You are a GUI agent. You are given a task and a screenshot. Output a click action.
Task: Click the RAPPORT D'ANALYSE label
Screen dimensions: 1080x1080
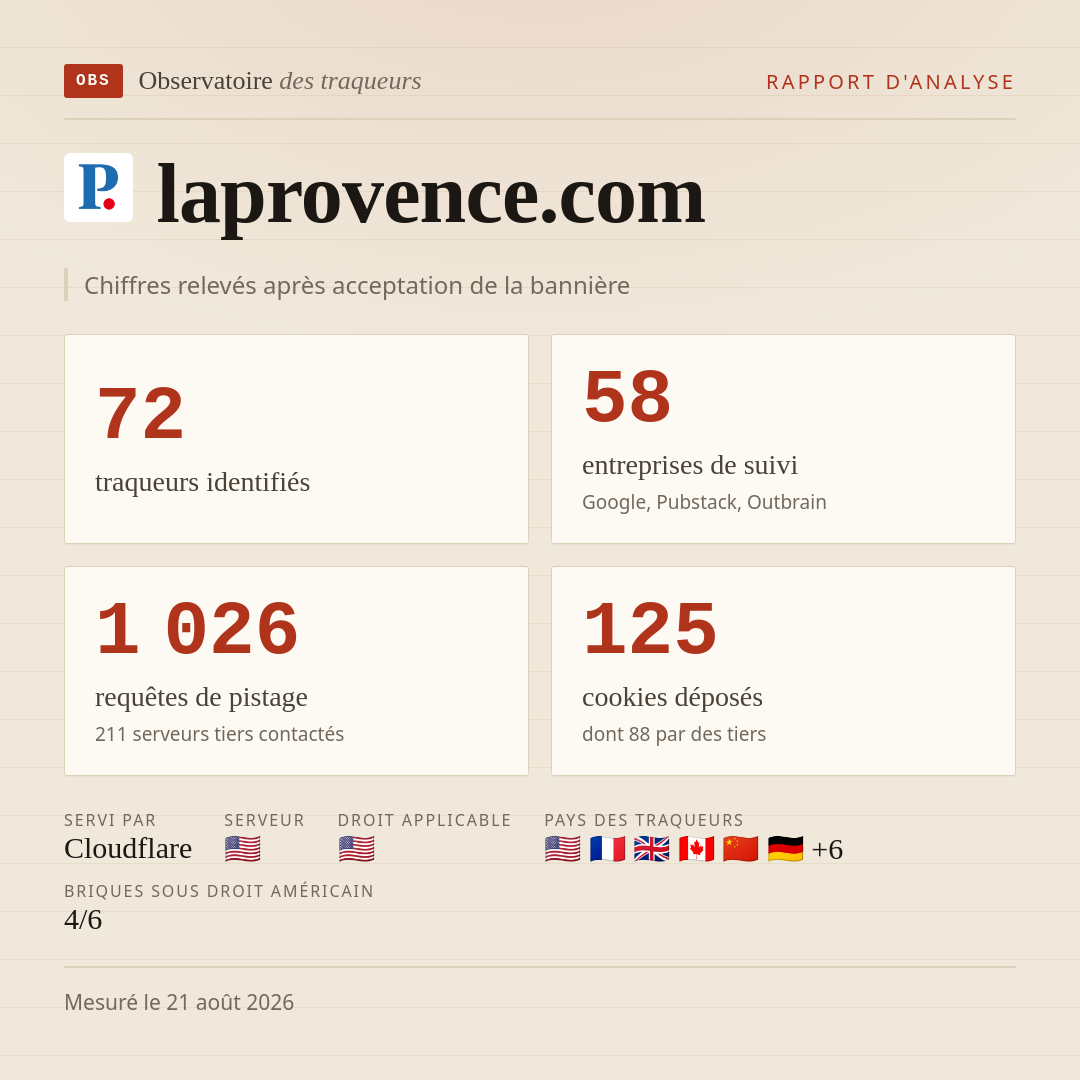click(891, 82)
